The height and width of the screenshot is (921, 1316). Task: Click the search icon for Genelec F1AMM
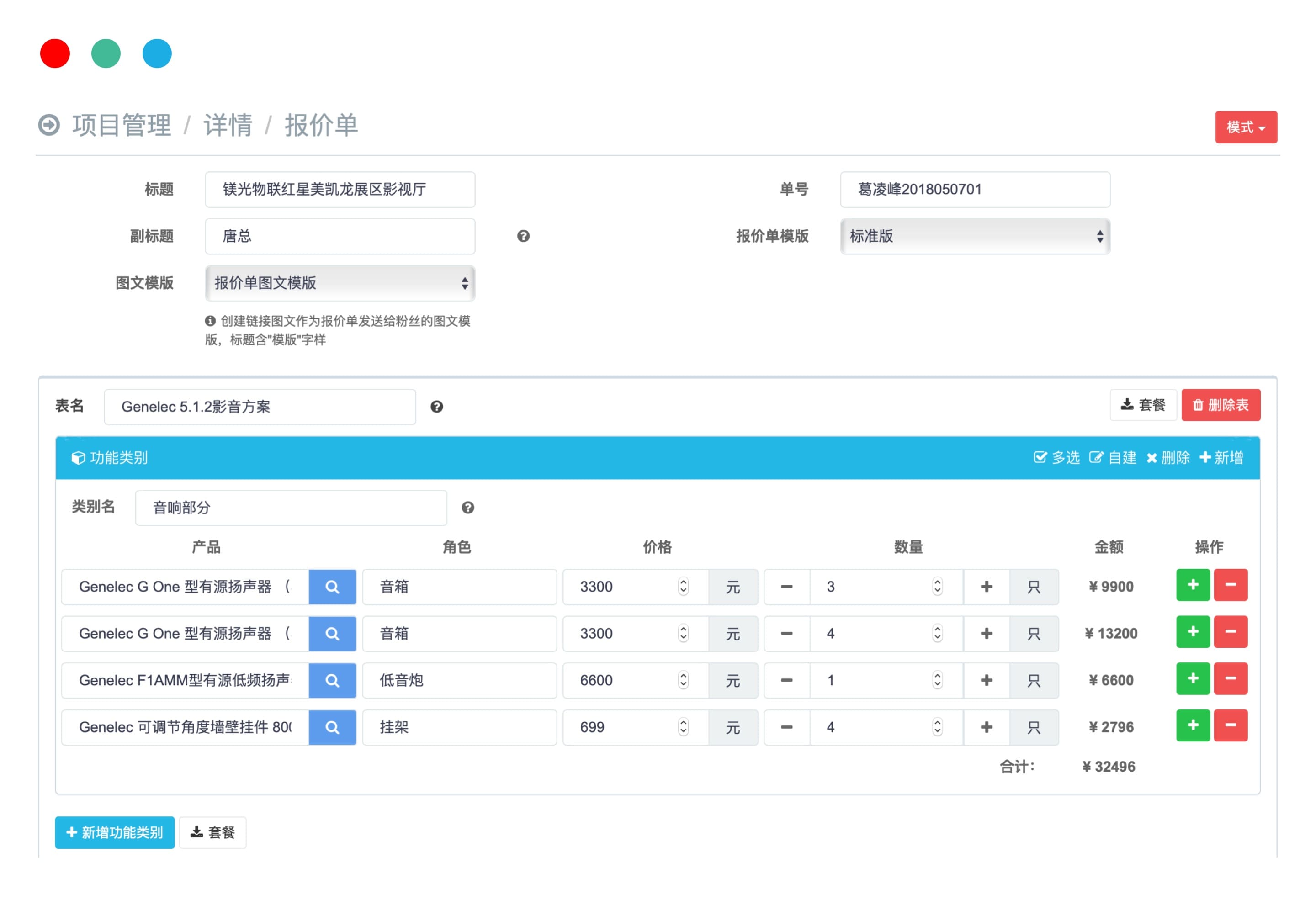pos(332,680)
